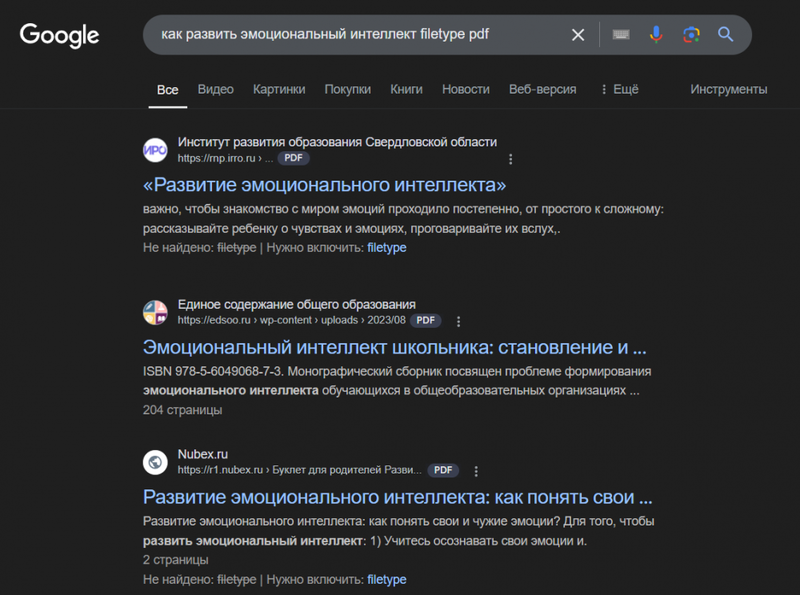The height and width of the screenshot is (595, 800).
Task: Click Институт развития образования Свердловской области
Action: [x=337, y=142]
